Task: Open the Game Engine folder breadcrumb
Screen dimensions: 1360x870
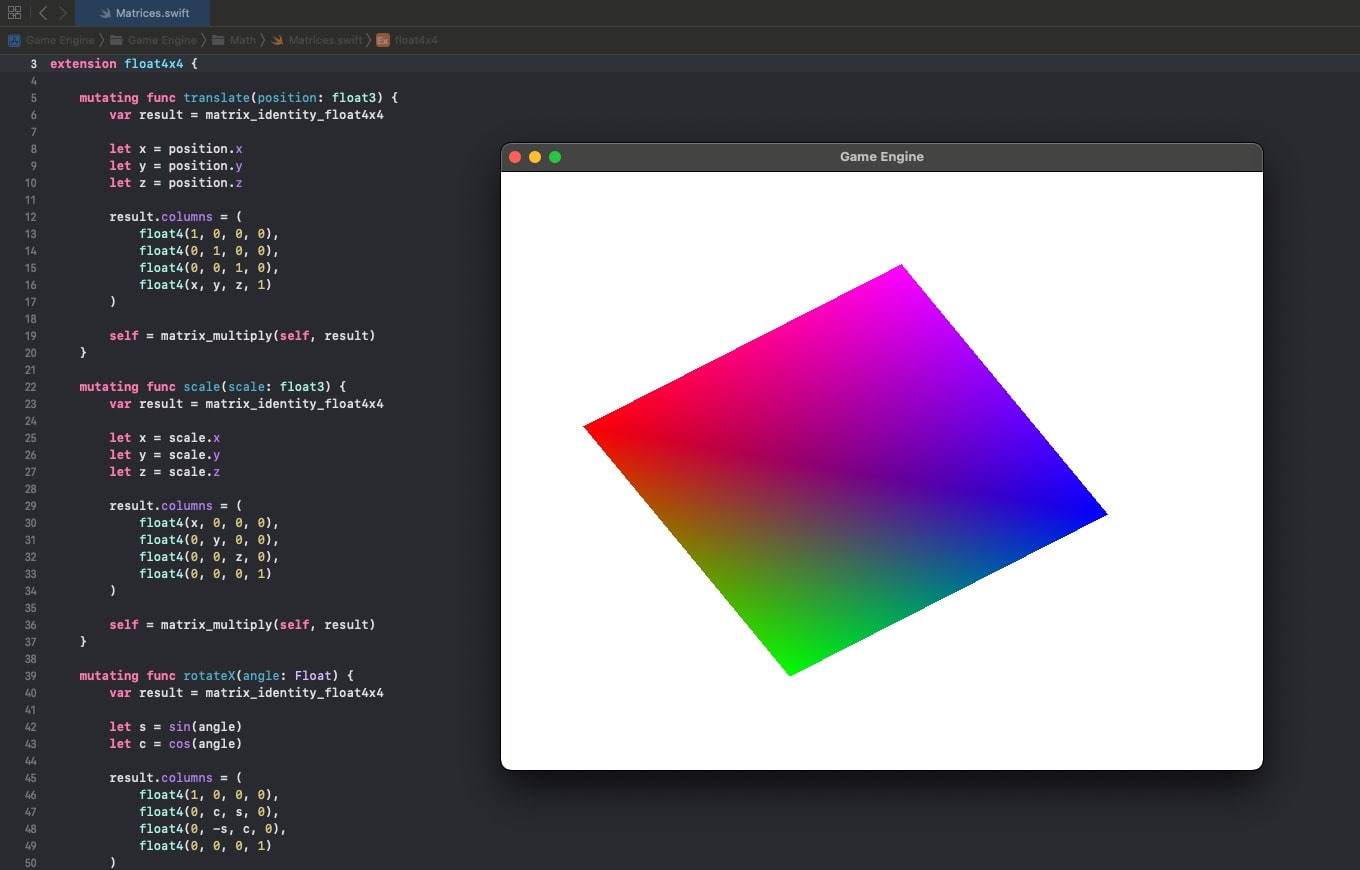Action: click(x=153, y=40)
